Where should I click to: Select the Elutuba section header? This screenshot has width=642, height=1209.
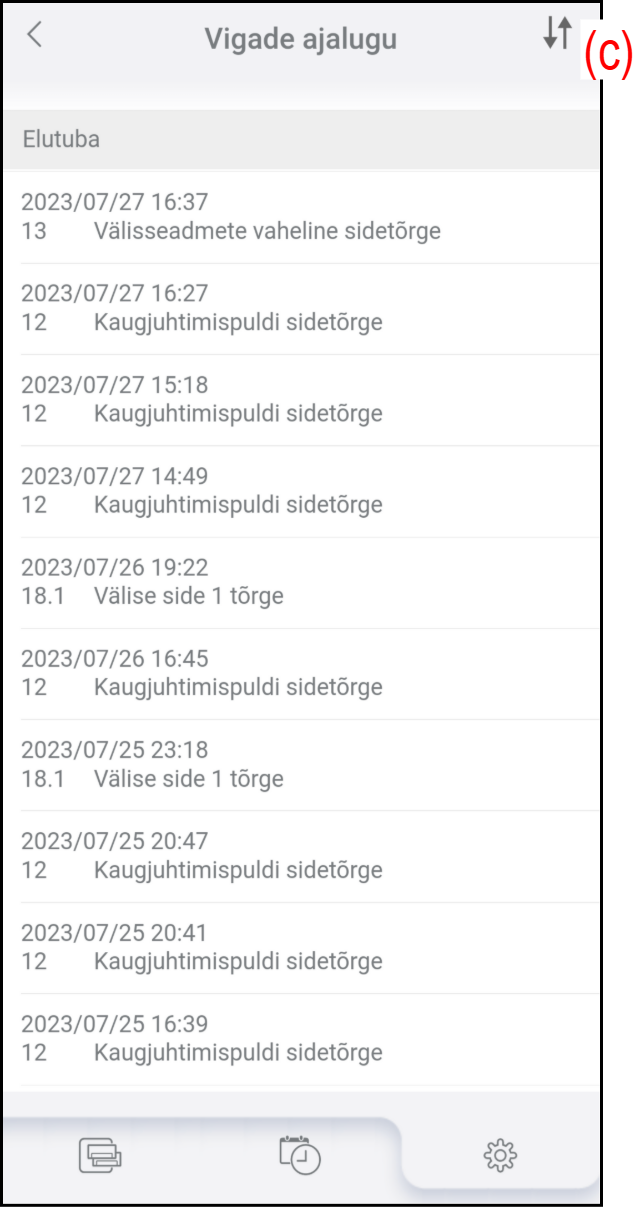(x=300, y=139)
